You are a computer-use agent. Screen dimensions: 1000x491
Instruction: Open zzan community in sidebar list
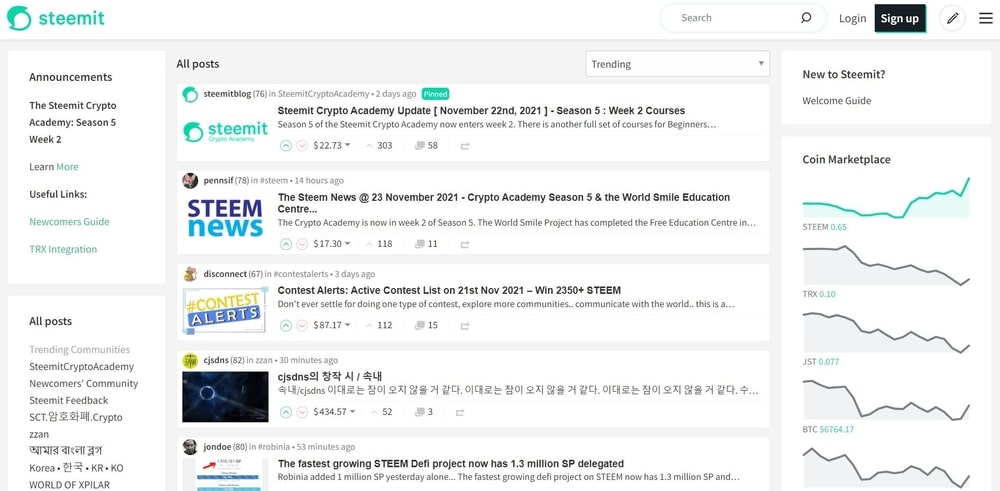coord(39,434)
